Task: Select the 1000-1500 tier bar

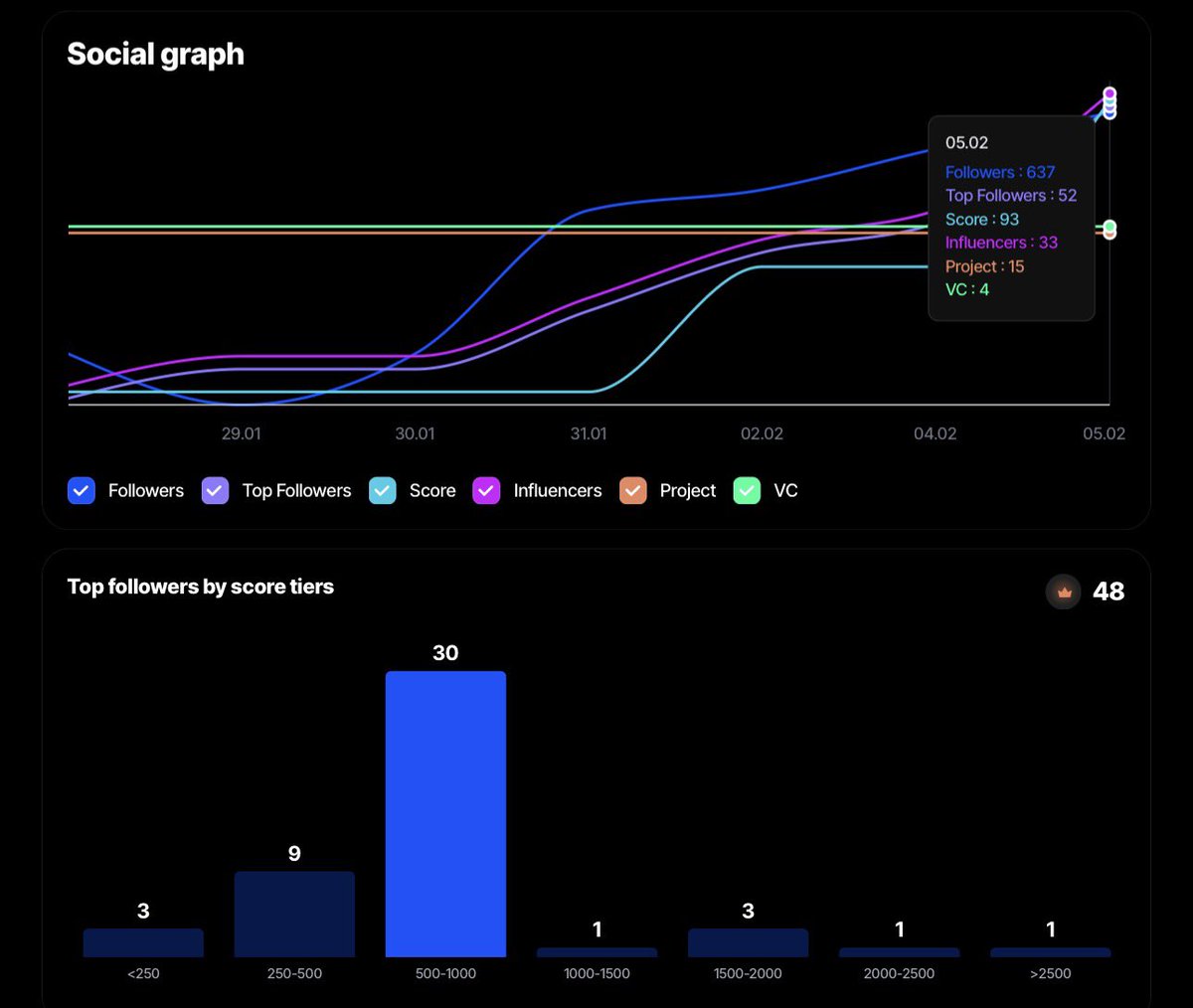Action: (x=596, y=952)
